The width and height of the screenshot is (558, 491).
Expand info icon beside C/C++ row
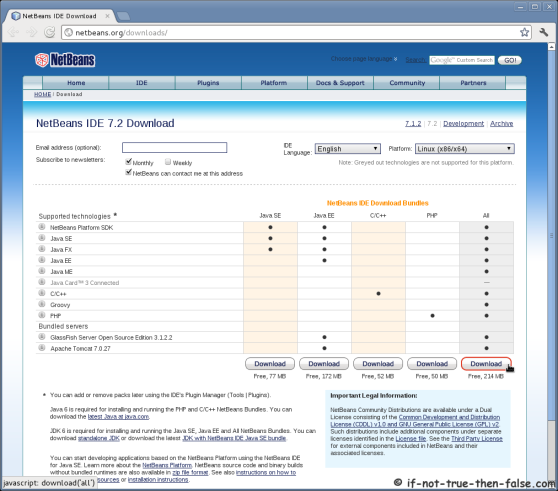point(42,293)
